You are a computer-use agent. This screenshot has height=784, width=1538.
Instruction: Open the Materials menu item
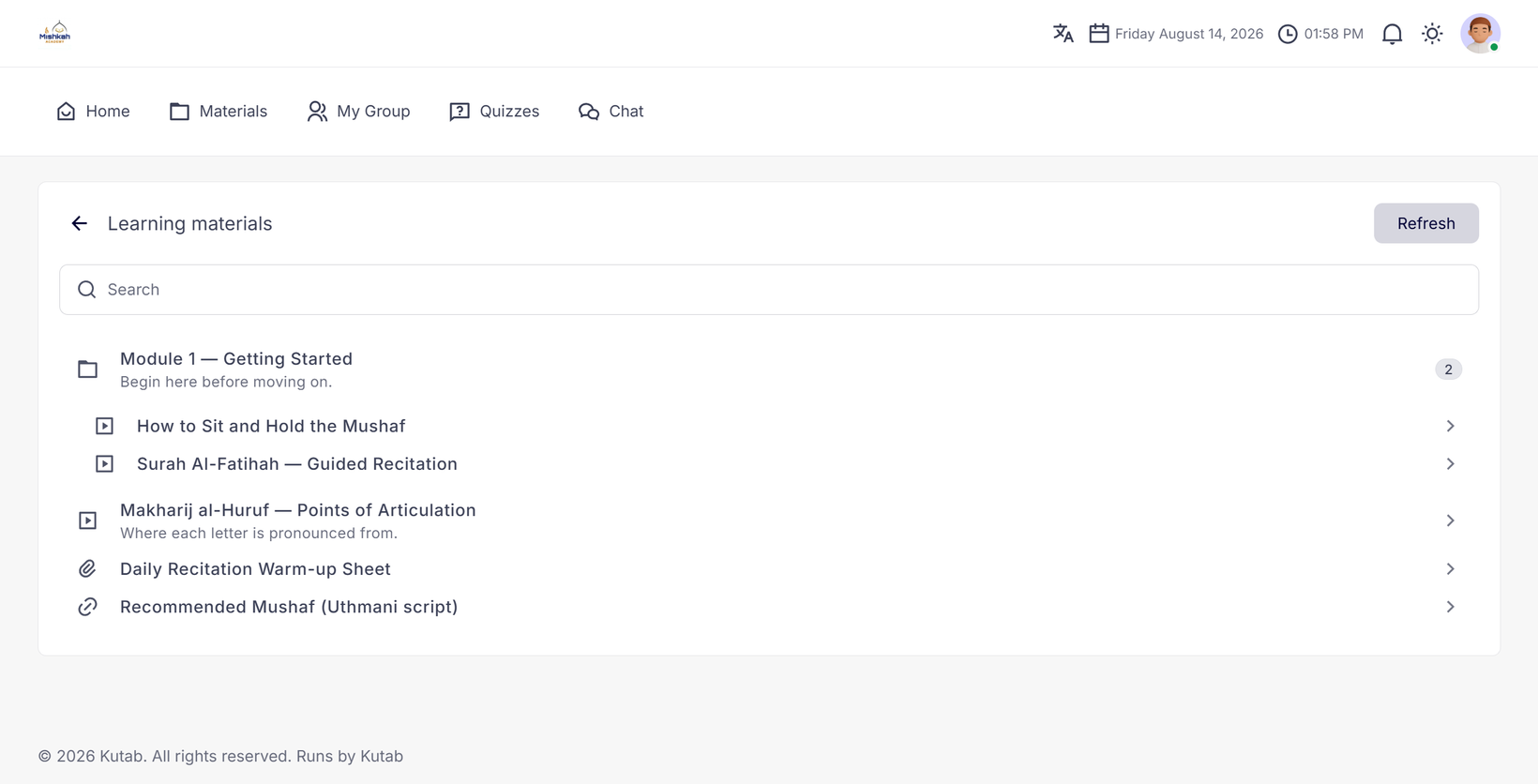pos(219,111)
